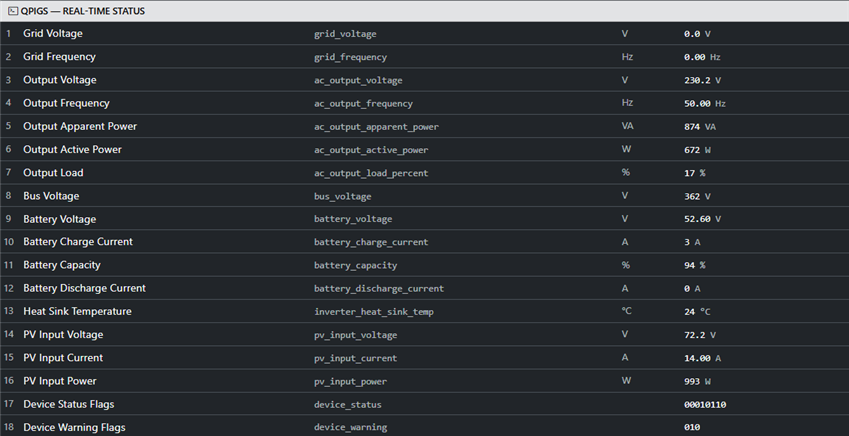Click the 'grid_frequency' field name
Viewport: 849px width, 436px height.
[350, 57]
